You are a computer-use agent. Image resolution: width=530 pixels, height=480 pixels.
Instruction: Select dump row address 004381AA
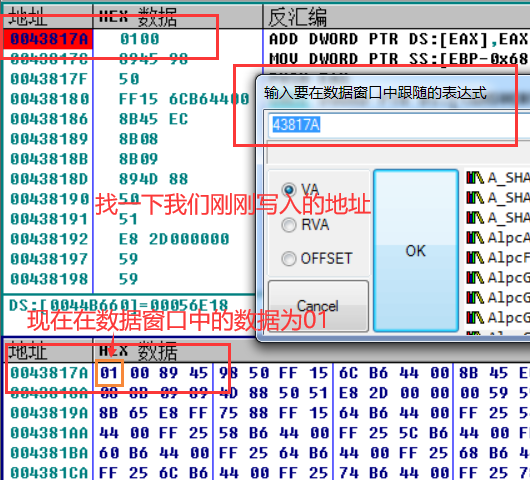(x=49, y=433)
